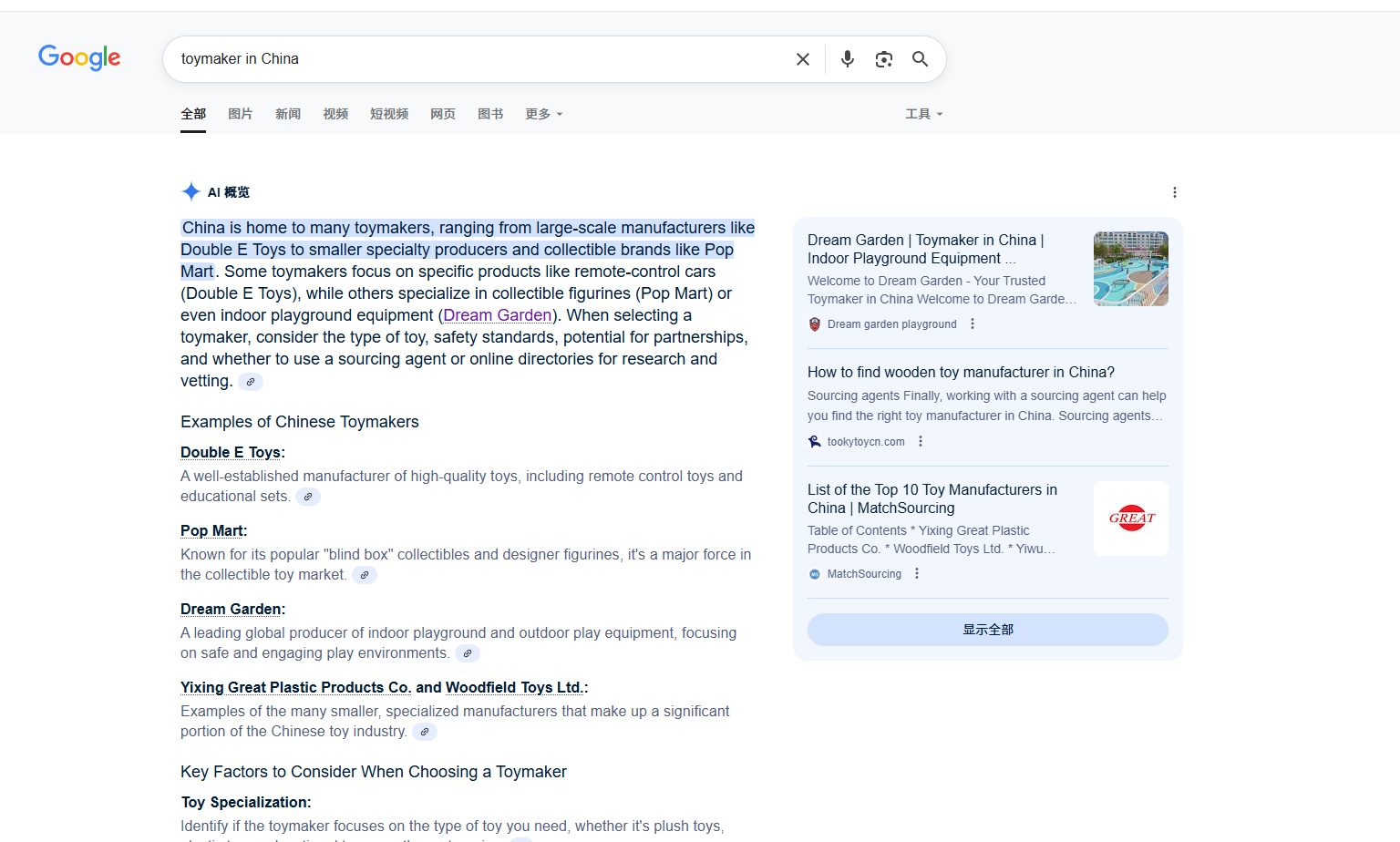Select the 全部 tab
The height and width of the screenshot is (842, 1400).
pos(193,114)
